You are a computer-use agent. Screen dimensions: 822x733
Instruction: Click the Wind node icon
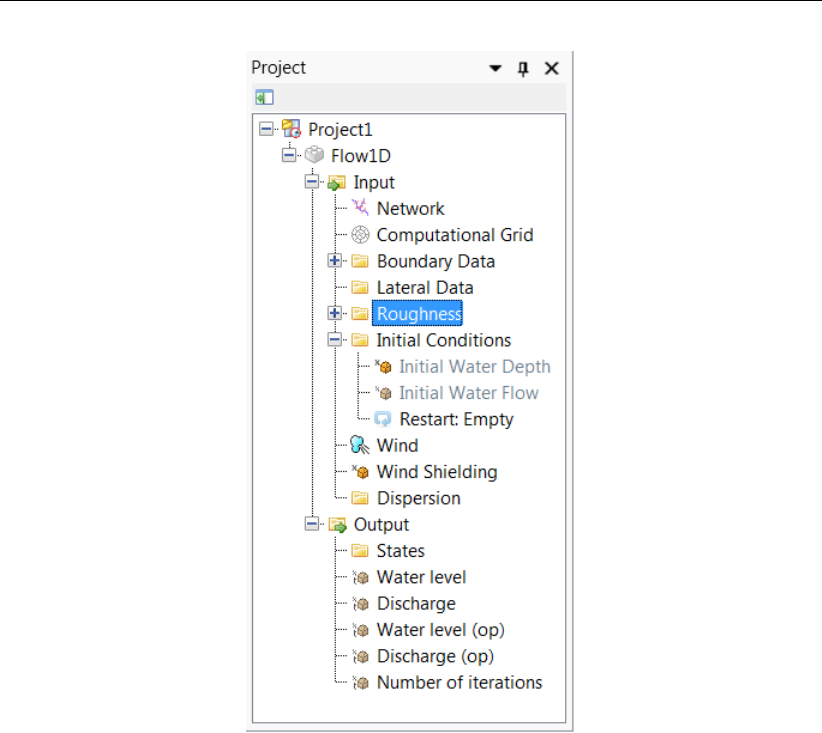[x=360, y=446]
